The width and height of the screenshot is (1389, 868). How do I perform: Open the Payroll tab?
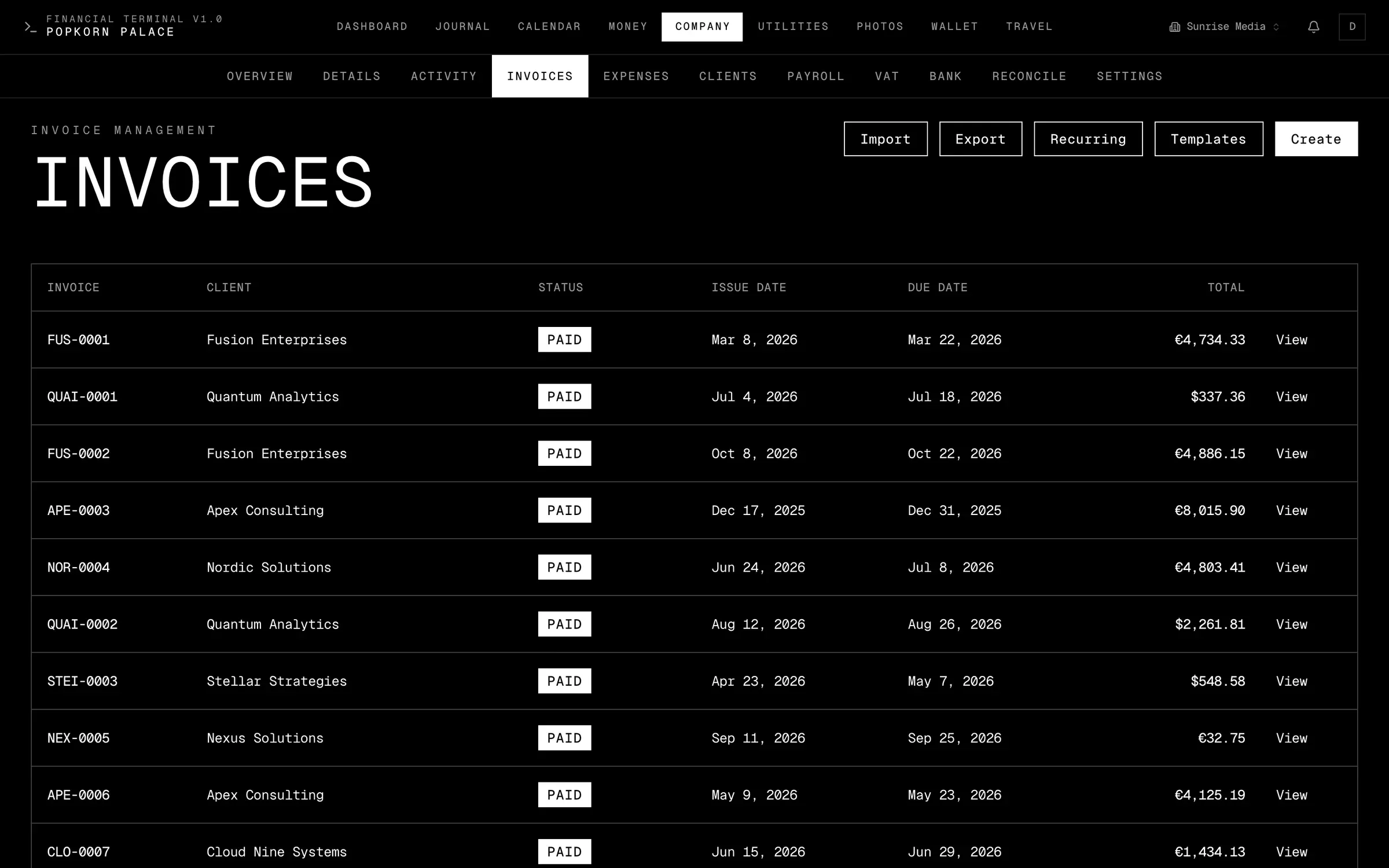pyautogui.click(x=816, y=76)
